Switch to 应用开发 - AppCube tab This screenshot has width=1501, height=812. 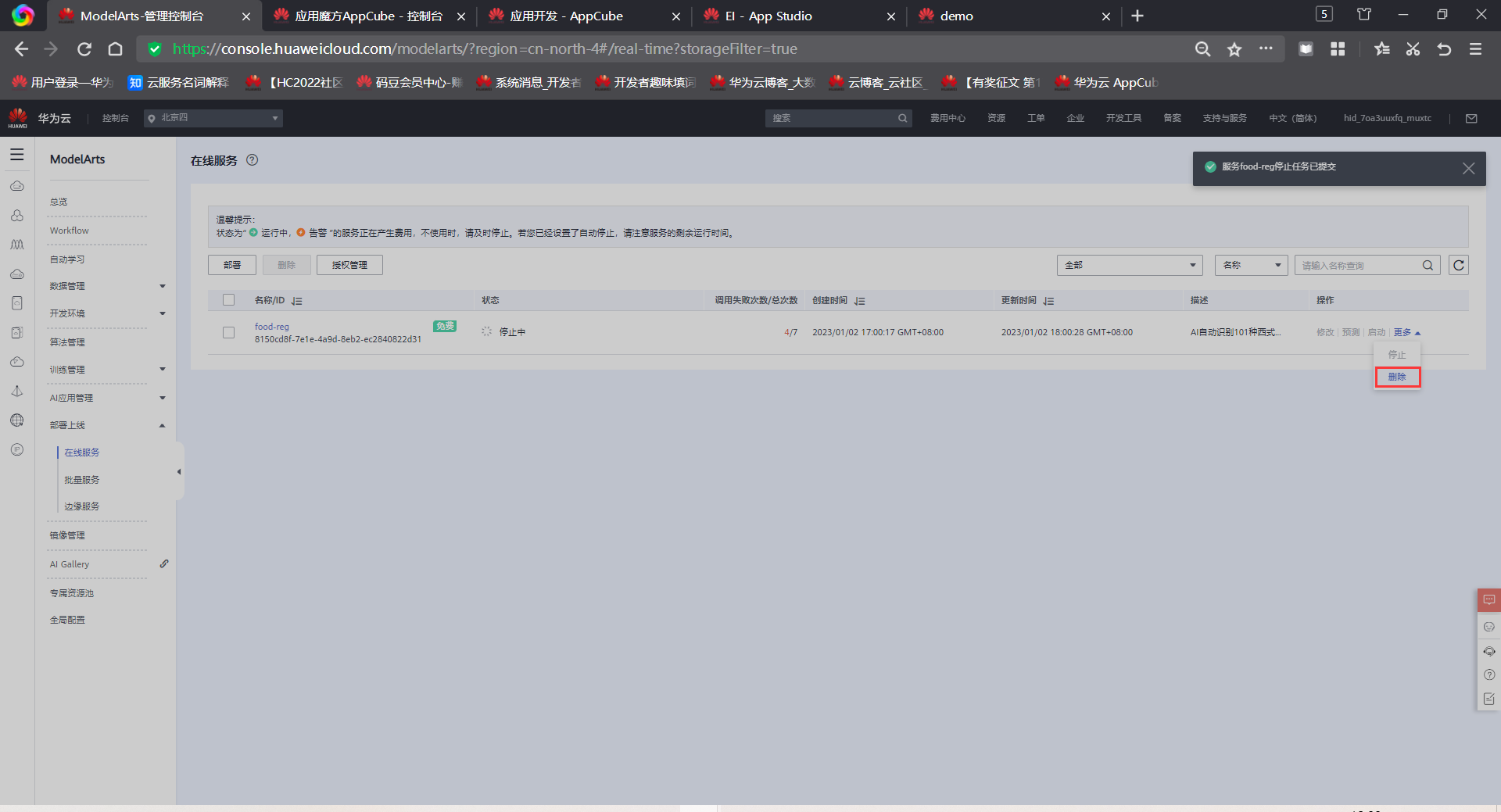click(584, 16)
